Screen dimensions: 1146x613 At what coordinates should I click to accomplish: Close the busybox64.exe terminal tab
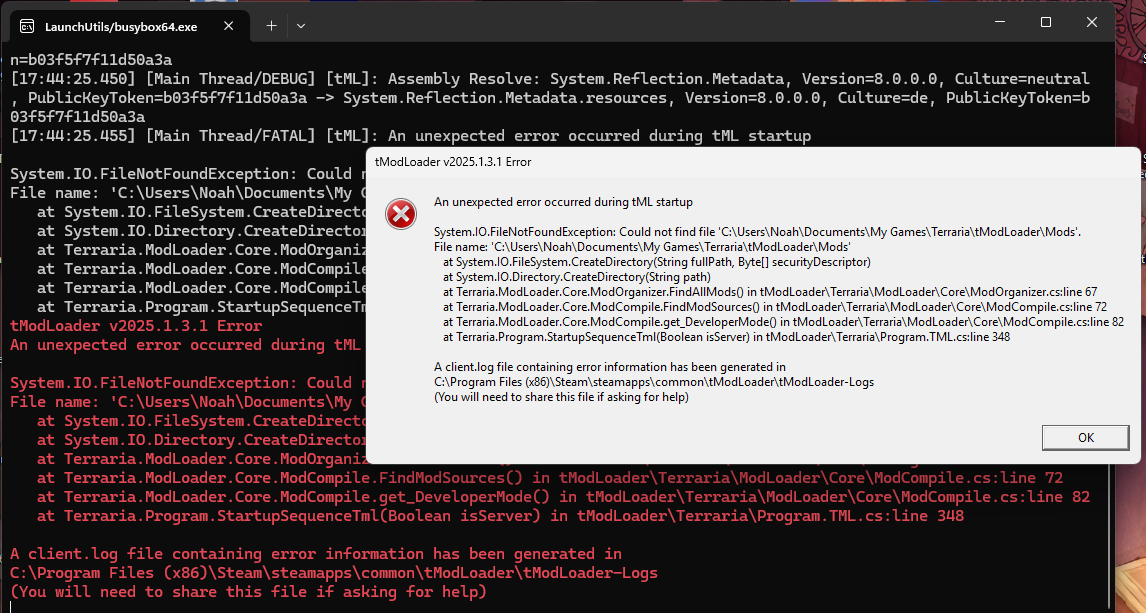(228, 26)
